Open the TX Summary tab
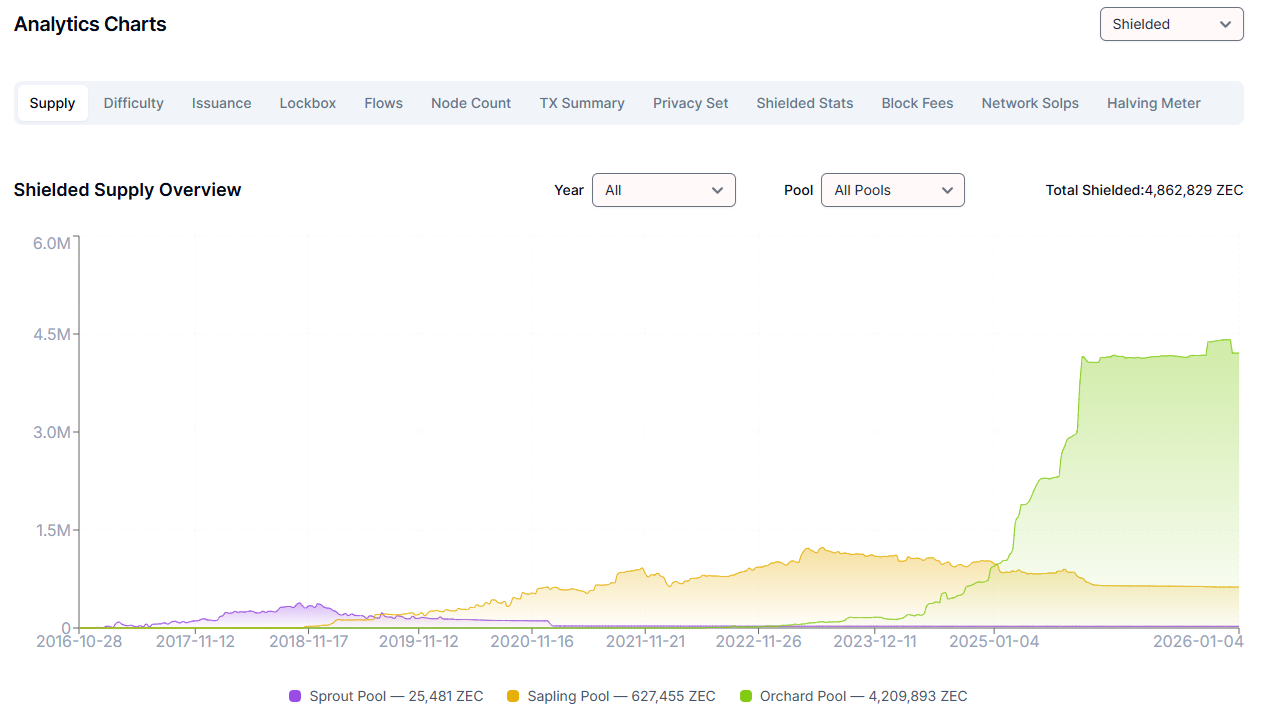The image size is (1266, 728). 582,103
